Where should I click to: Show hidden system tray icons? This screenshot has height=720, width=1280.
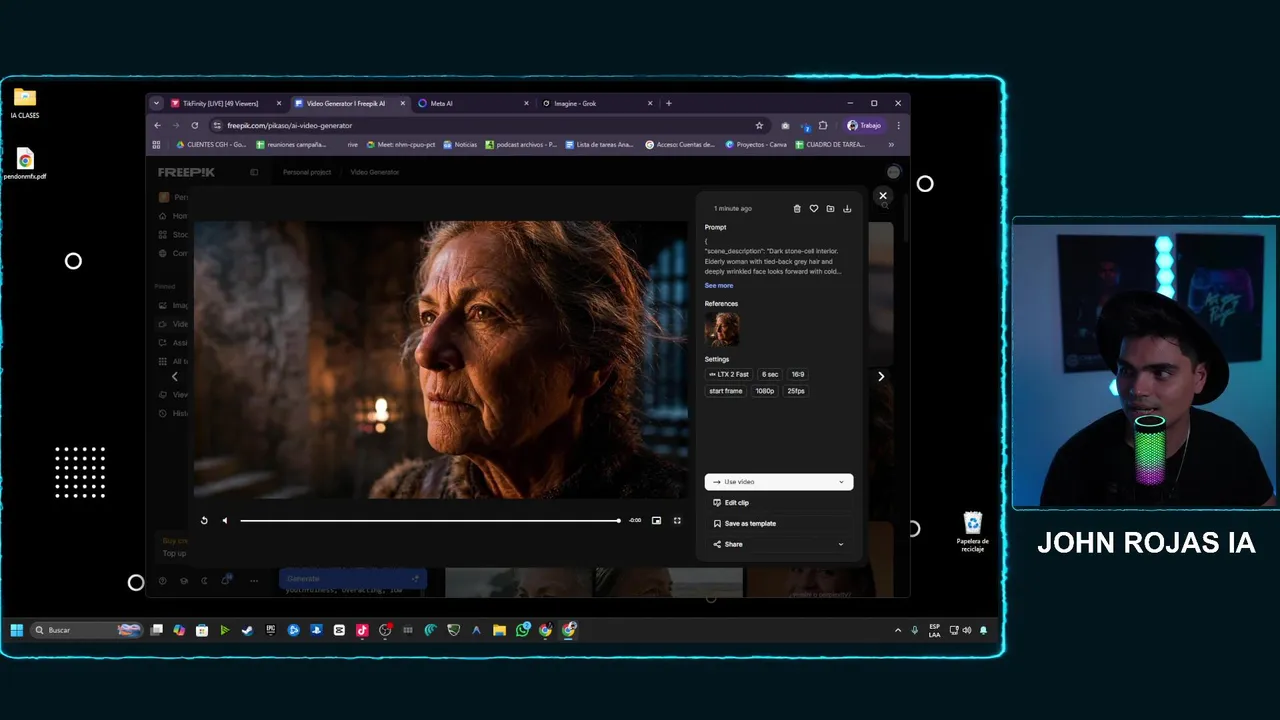[x=898, y=630]
